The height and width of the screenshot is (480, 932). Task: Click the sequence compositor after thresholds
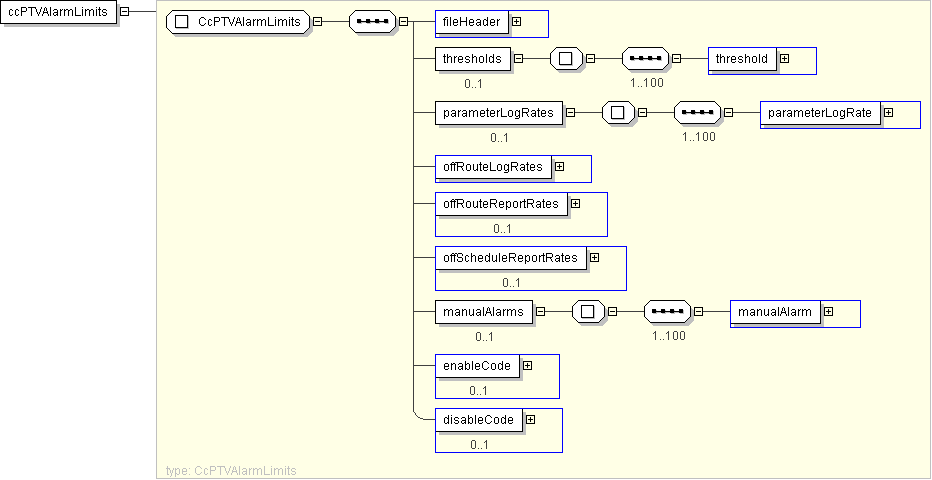[645, 59]
